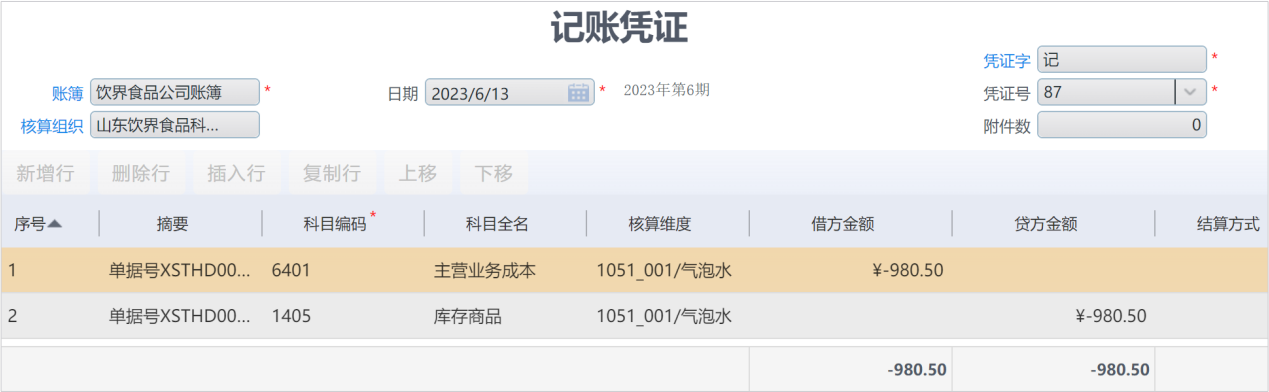Open the calendar picker in date field
The image size is (1269, 392).
click(578, 93)
